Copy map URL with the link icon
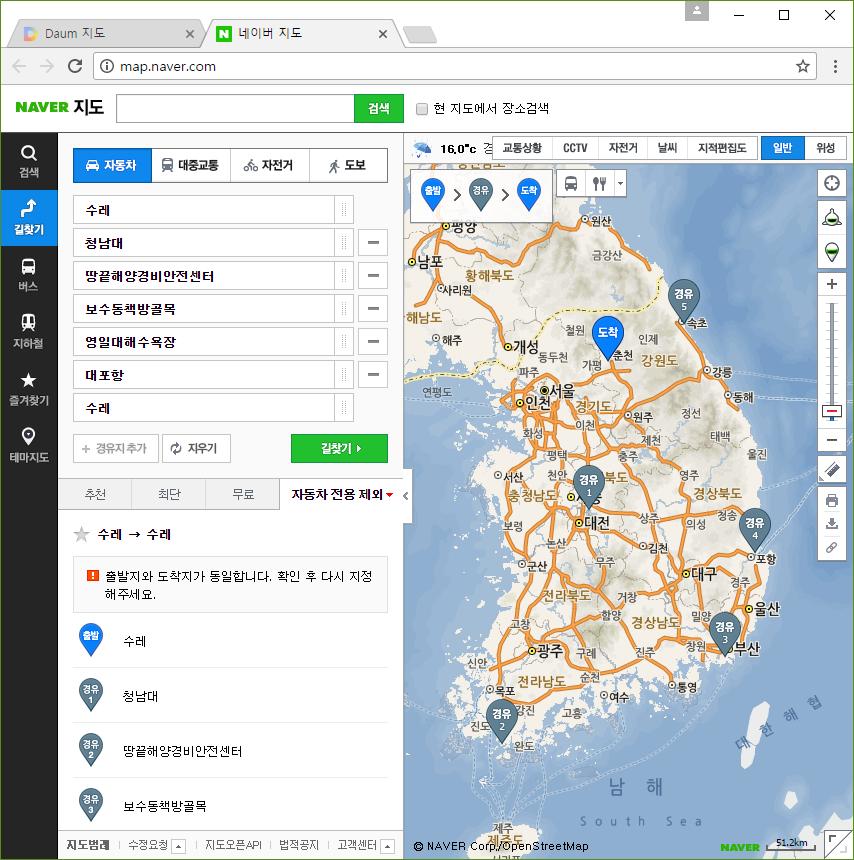 831,547
